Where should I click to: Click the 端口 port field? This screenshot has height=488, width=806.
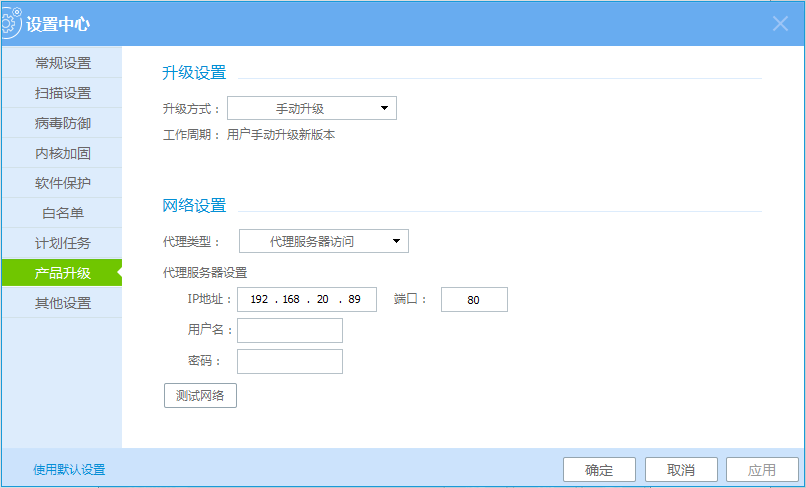click(x=473, y=299)
